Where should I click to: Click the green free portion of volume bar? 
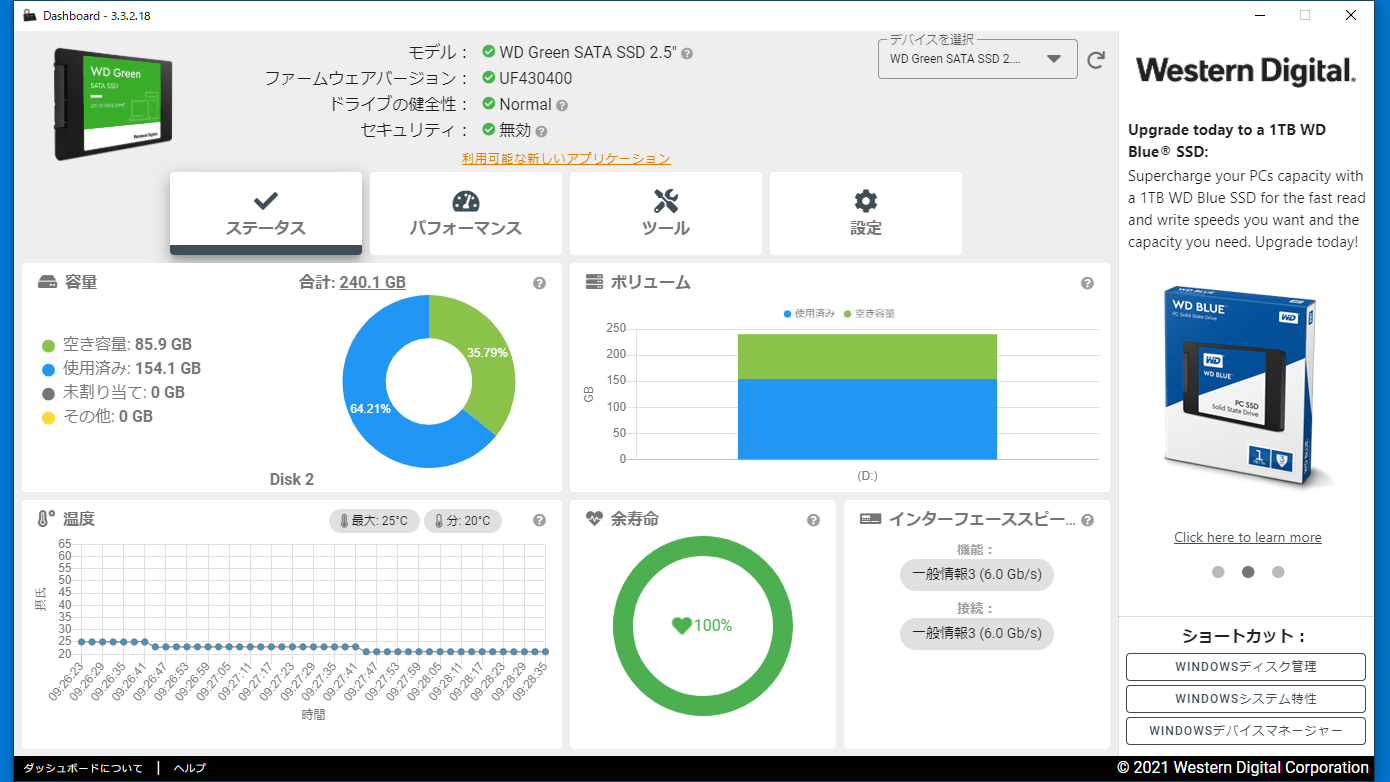(x=867, y=356)
